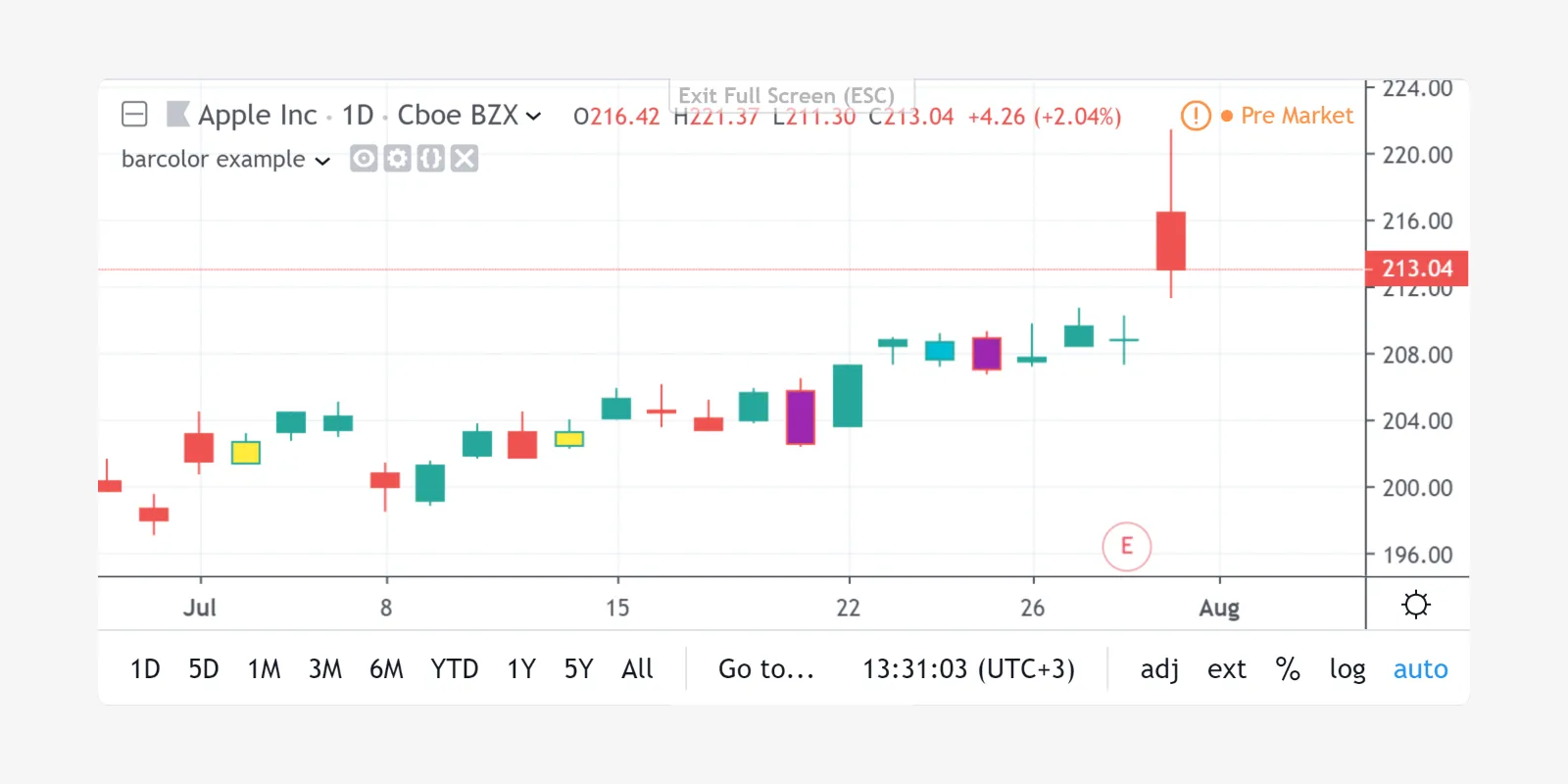This screenshot has height=784, width=1568.
Task: Collapse the legend with the minus box icon
Action: click(134, 115)
